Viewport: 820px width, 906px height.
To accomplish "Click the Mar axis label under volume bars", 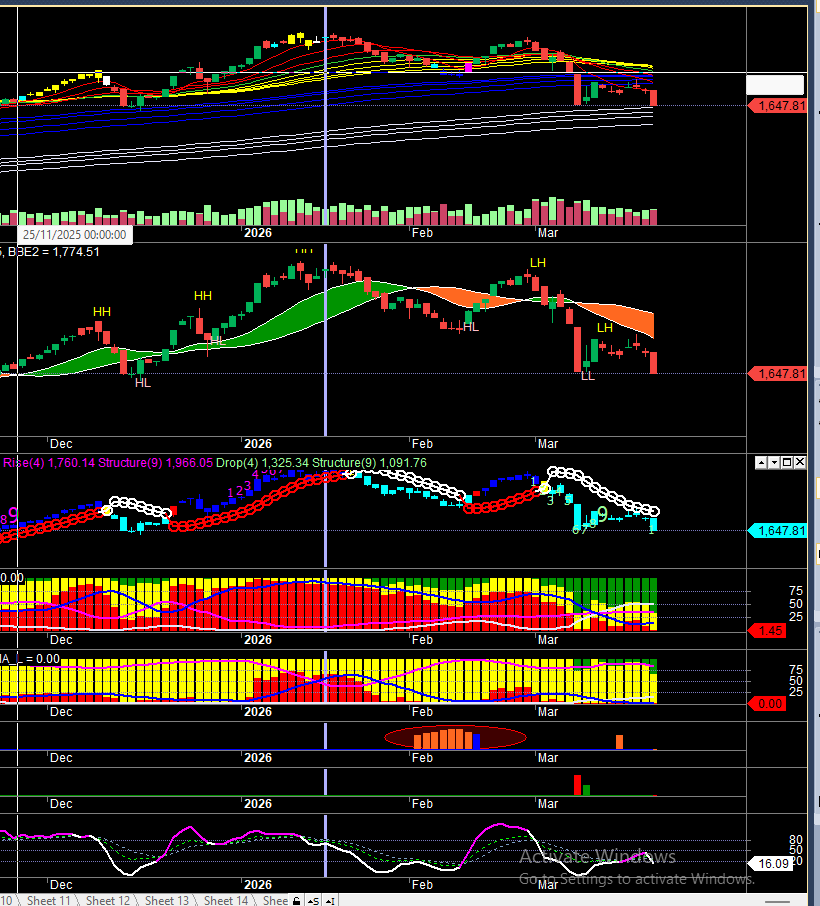I will click(x=548, y=233).
